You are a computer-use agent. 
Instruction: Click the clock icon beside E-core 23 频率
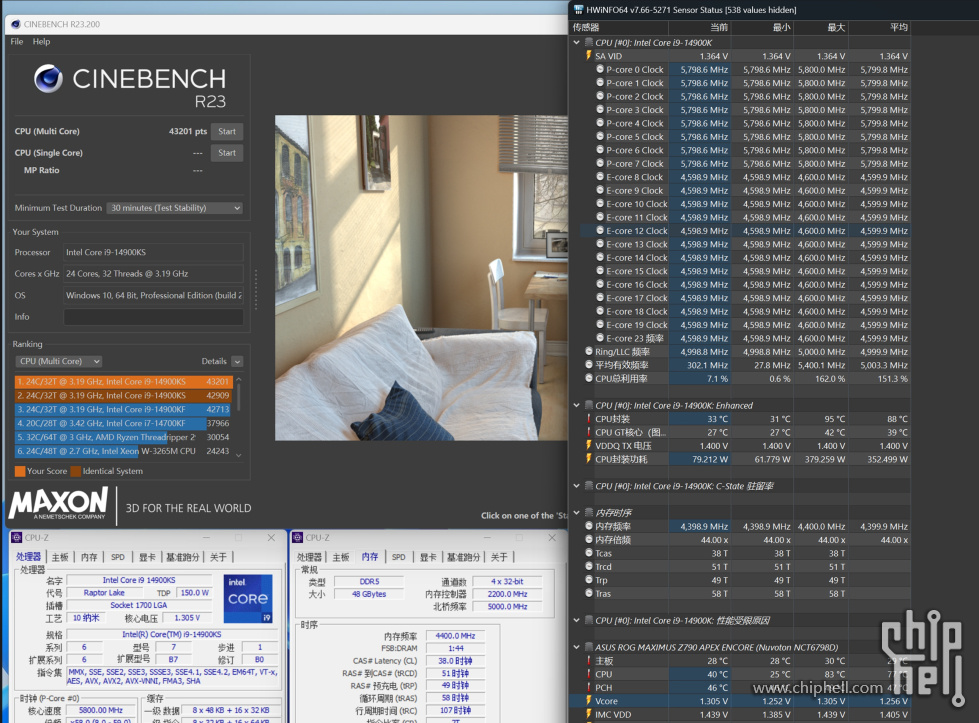click(x=600, y=338)
